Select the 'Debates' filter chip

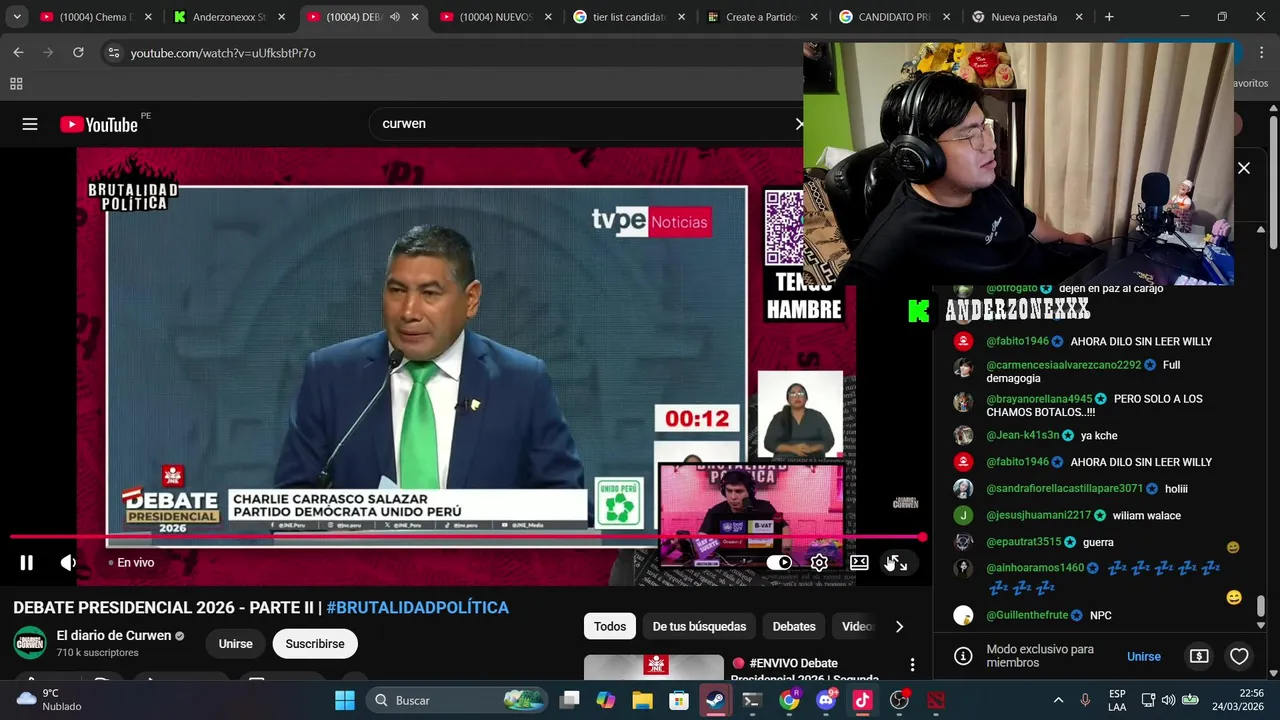click(794, 626)
